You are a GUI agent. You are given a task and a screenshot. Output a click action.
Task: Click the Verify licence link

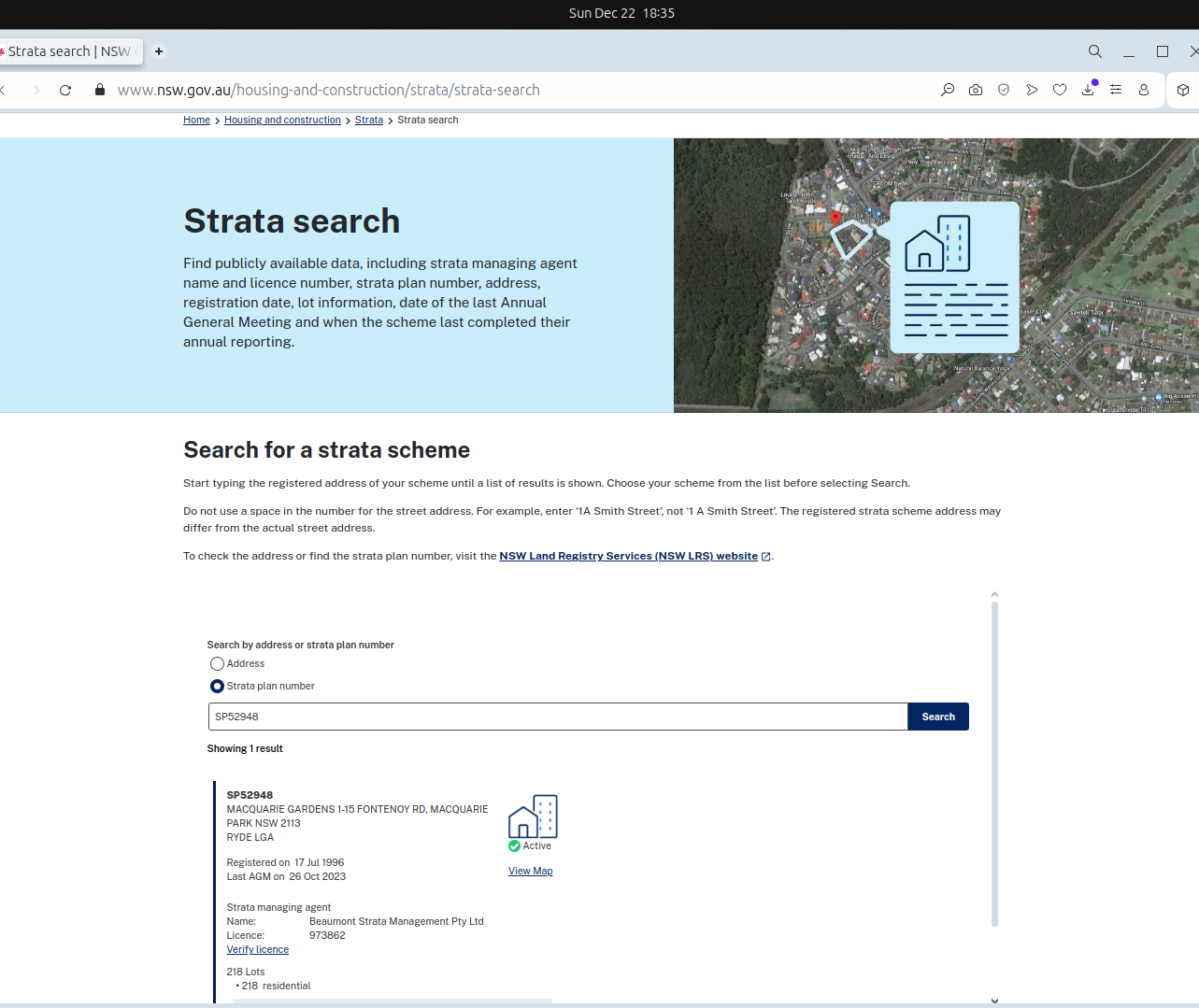click(257, 949)
